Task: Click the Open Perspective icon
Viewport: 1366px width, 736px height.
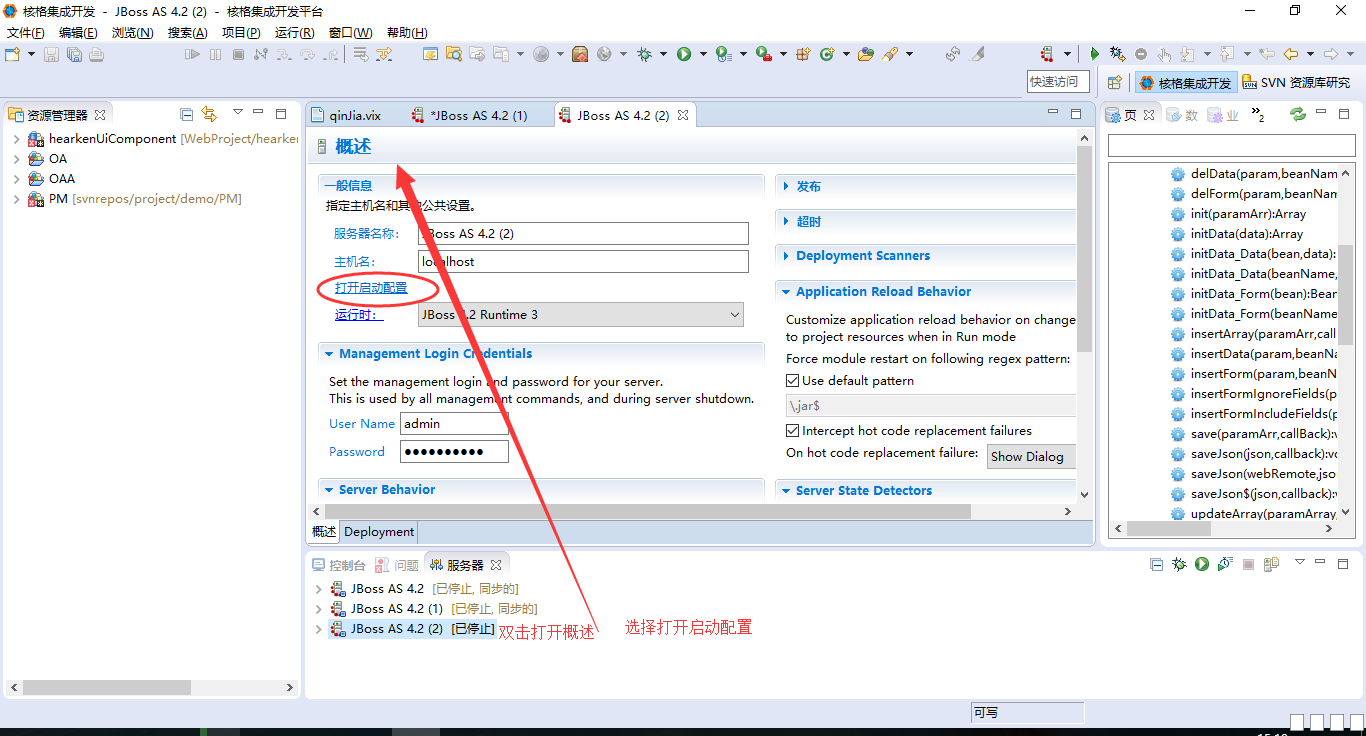Action: click(1114, 83)
